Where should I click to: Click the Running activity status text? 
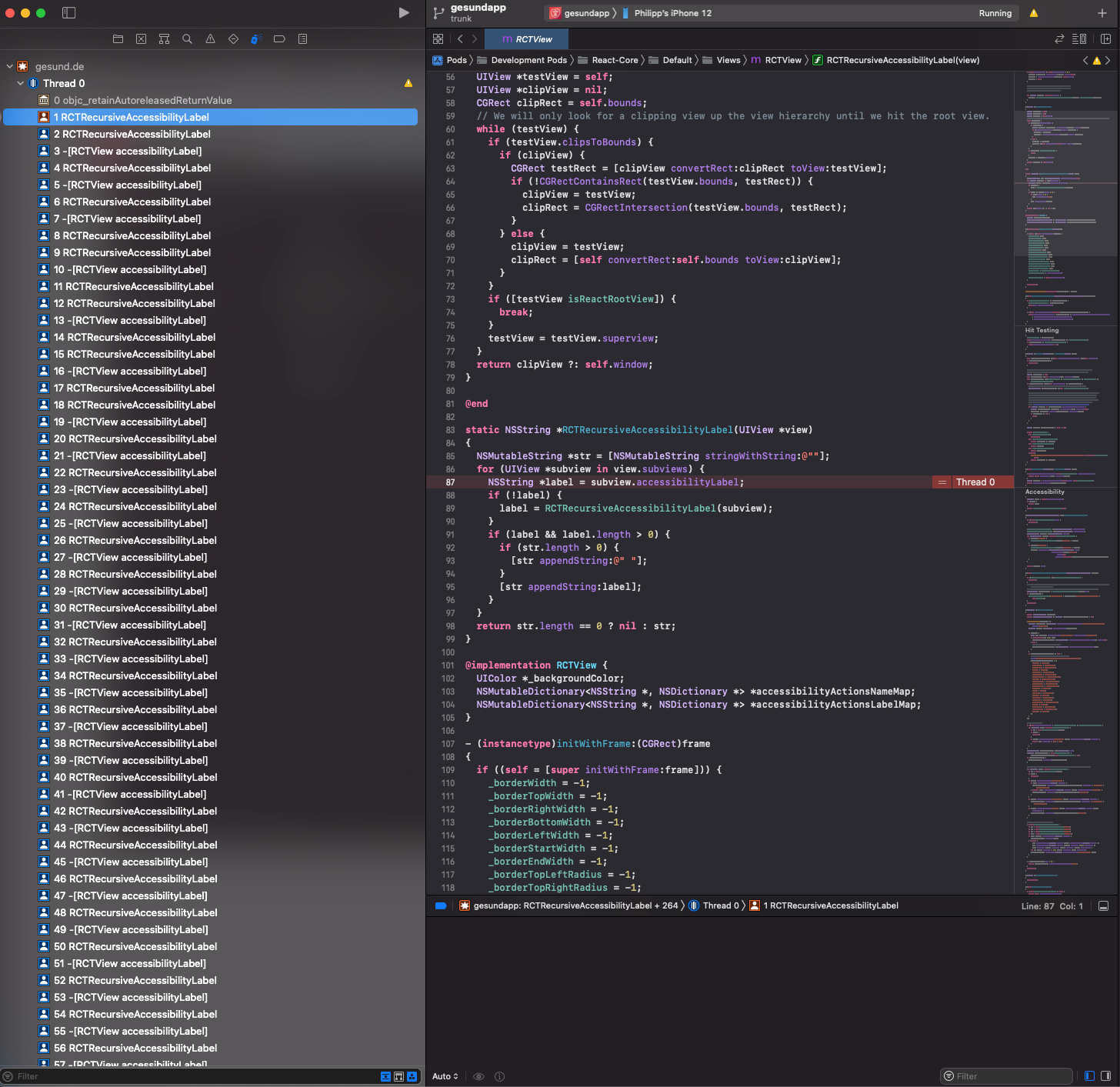[995, 13]
